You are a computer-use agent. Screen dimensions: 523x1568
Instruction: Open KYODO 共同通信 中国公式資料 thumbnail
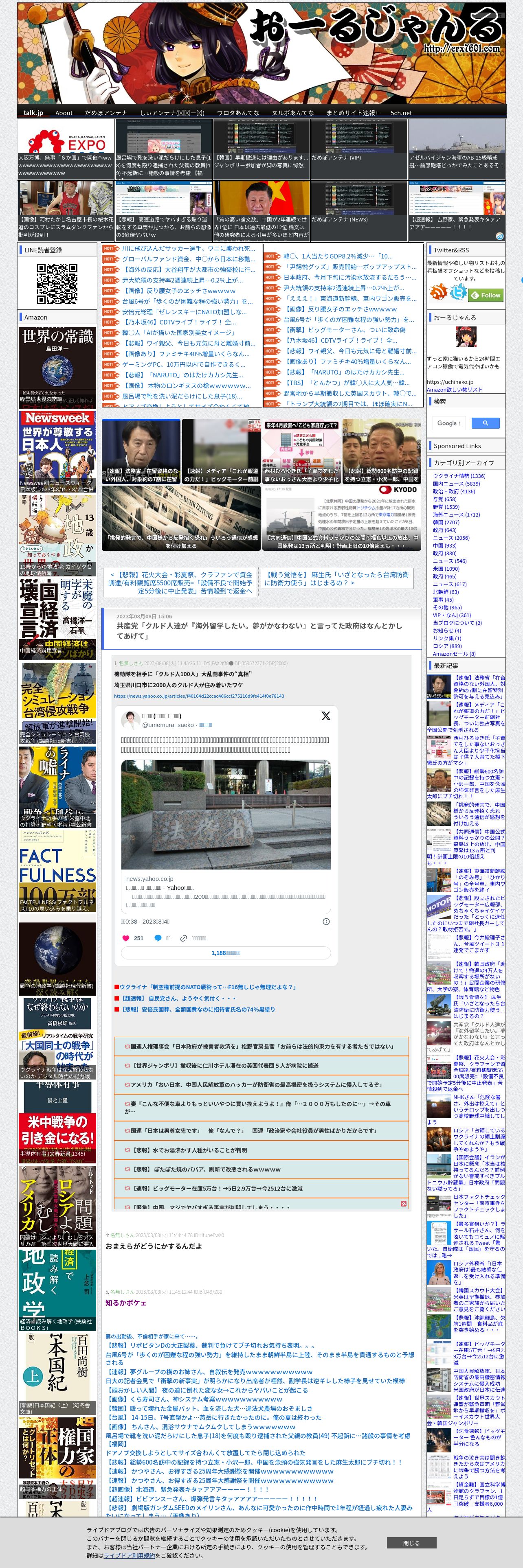(x=342, y=518)
